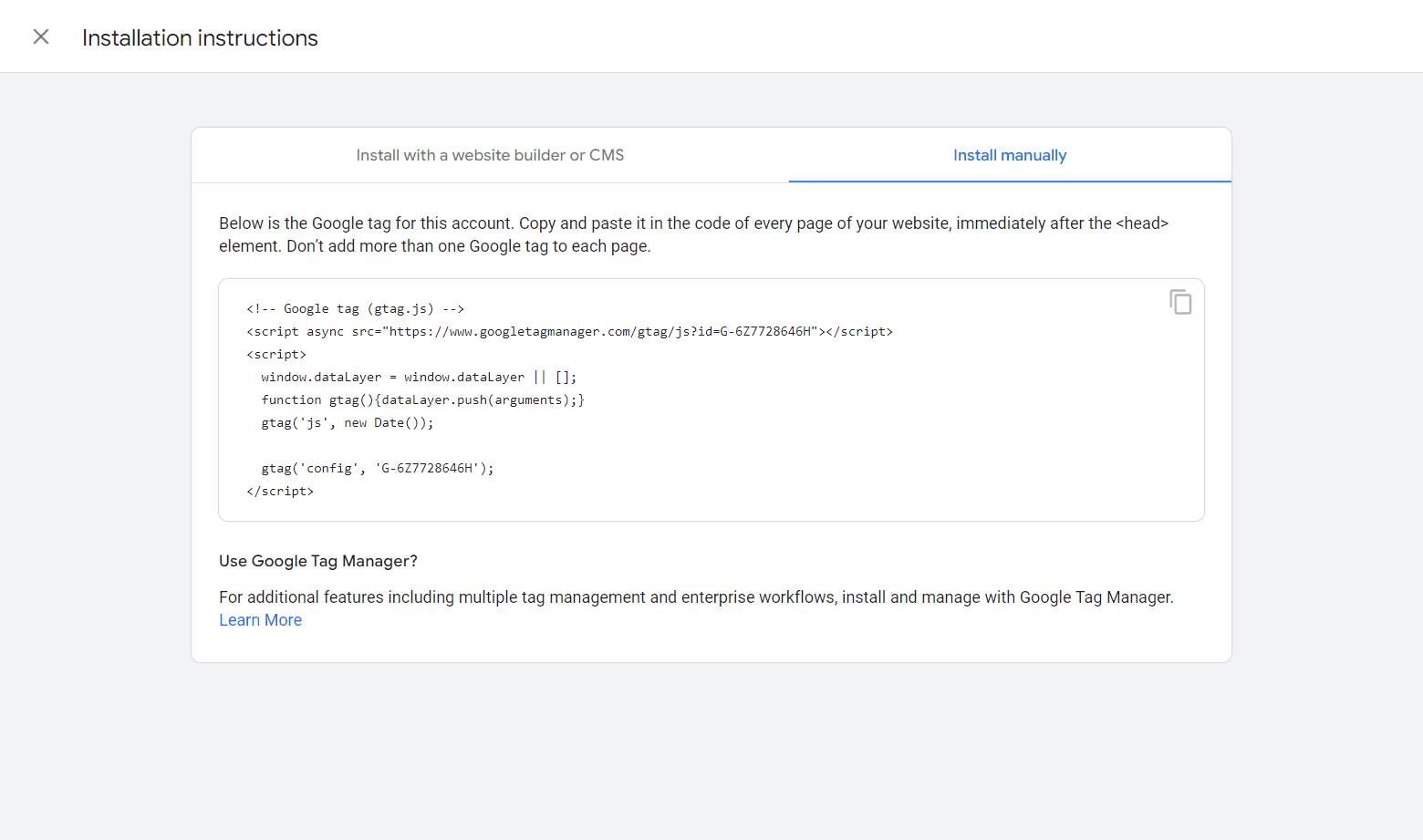The width and height of the screenshot is (1423, 840).
Task: Open the Learn More link
Action: [260, 620]
